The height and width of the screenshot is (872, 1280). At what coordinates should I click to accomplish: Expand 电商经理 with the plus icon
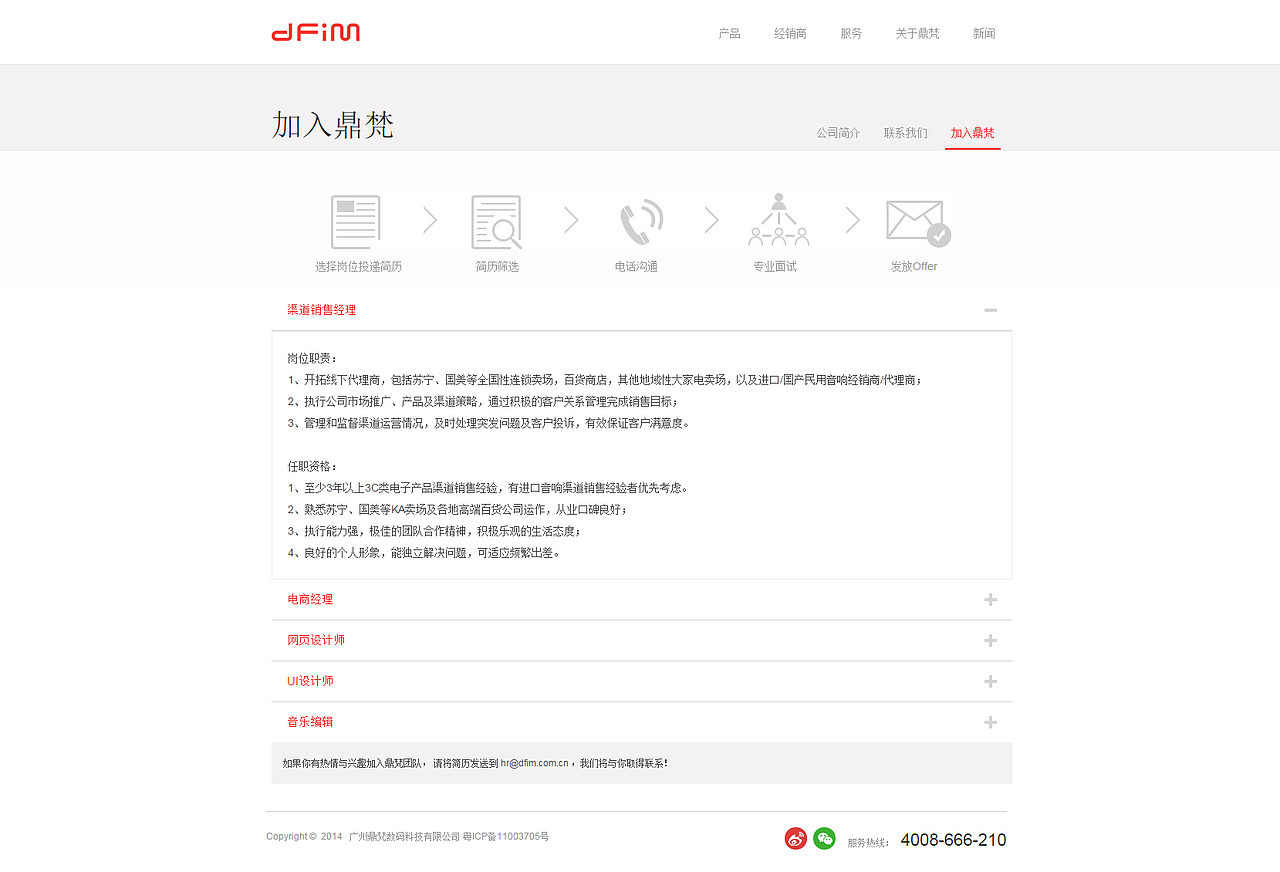[x=990, y=599]
